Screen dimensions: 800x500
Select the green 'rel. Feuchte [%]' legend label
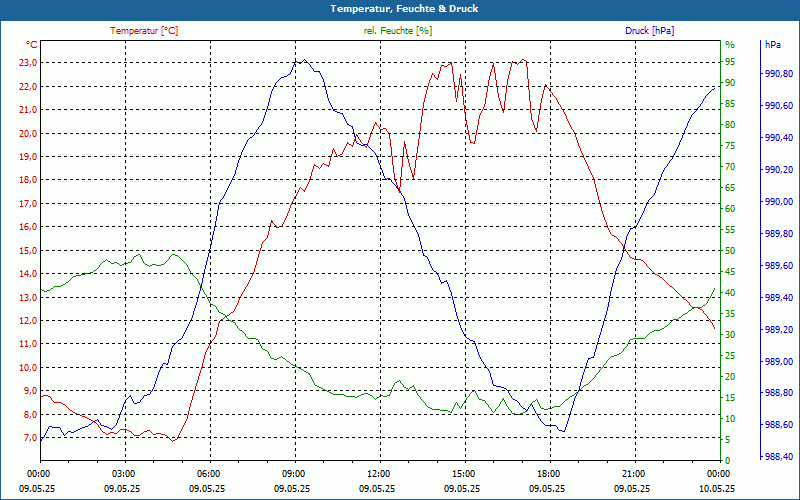[x=397, y=31]
